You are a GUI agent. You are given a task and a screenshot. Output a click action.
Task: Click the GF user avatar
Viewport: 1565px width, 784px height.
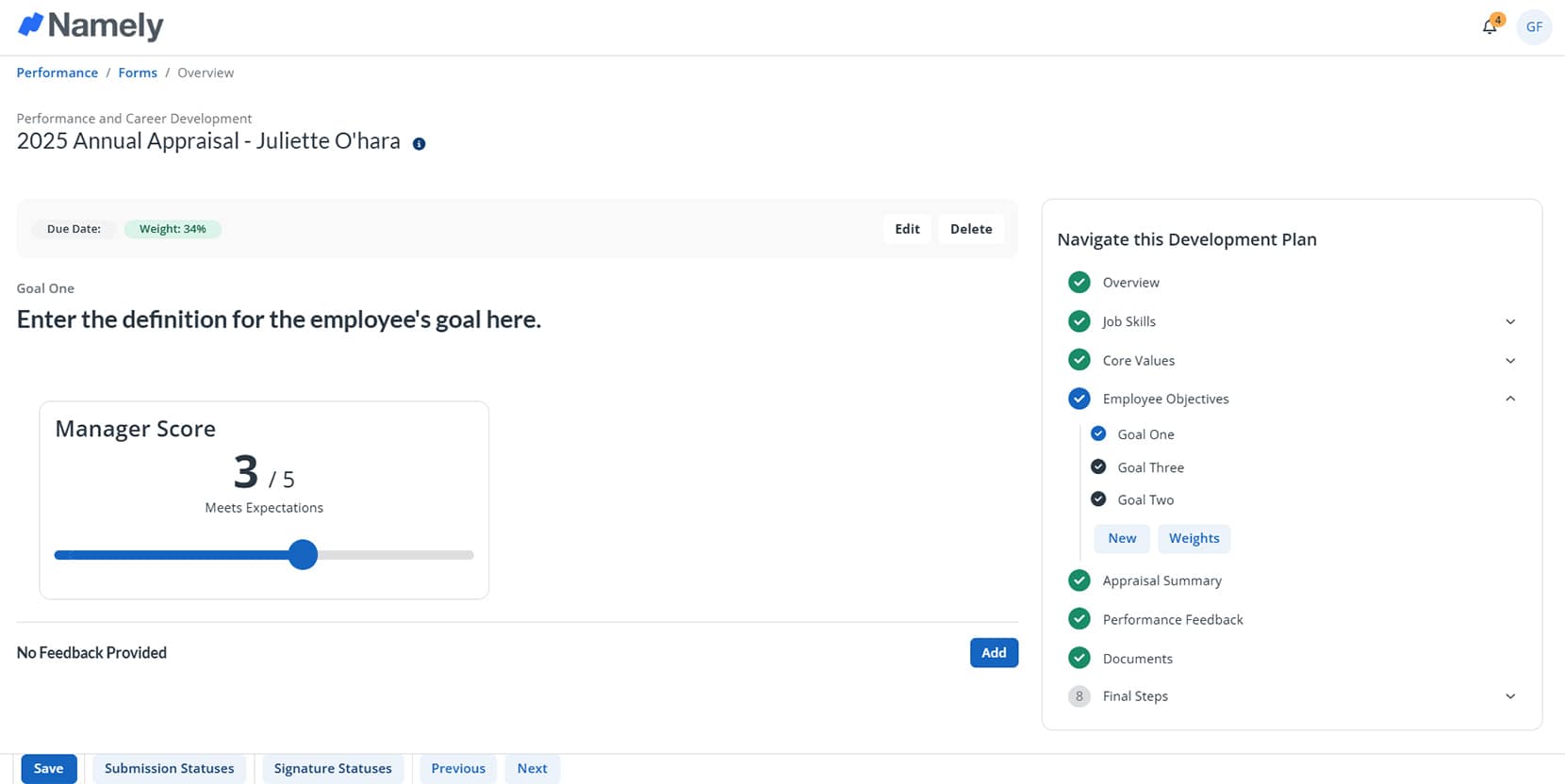[1534, 26]
